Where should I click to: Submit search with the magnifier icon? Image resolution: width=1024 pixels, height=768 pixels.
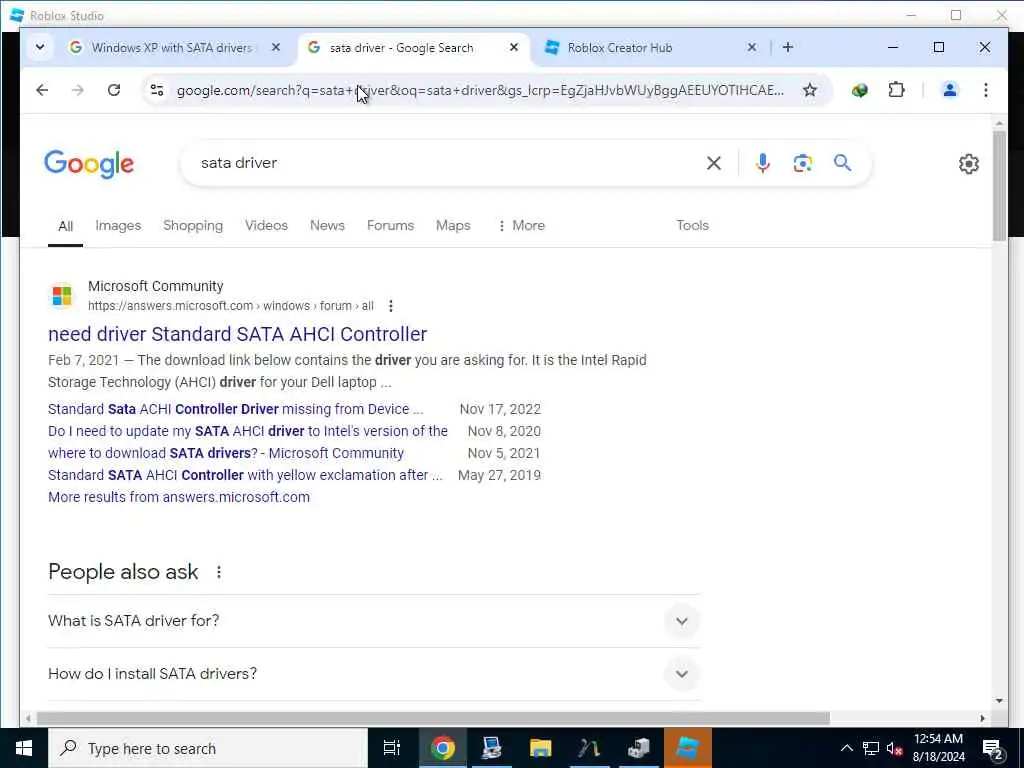click(842, 163)
